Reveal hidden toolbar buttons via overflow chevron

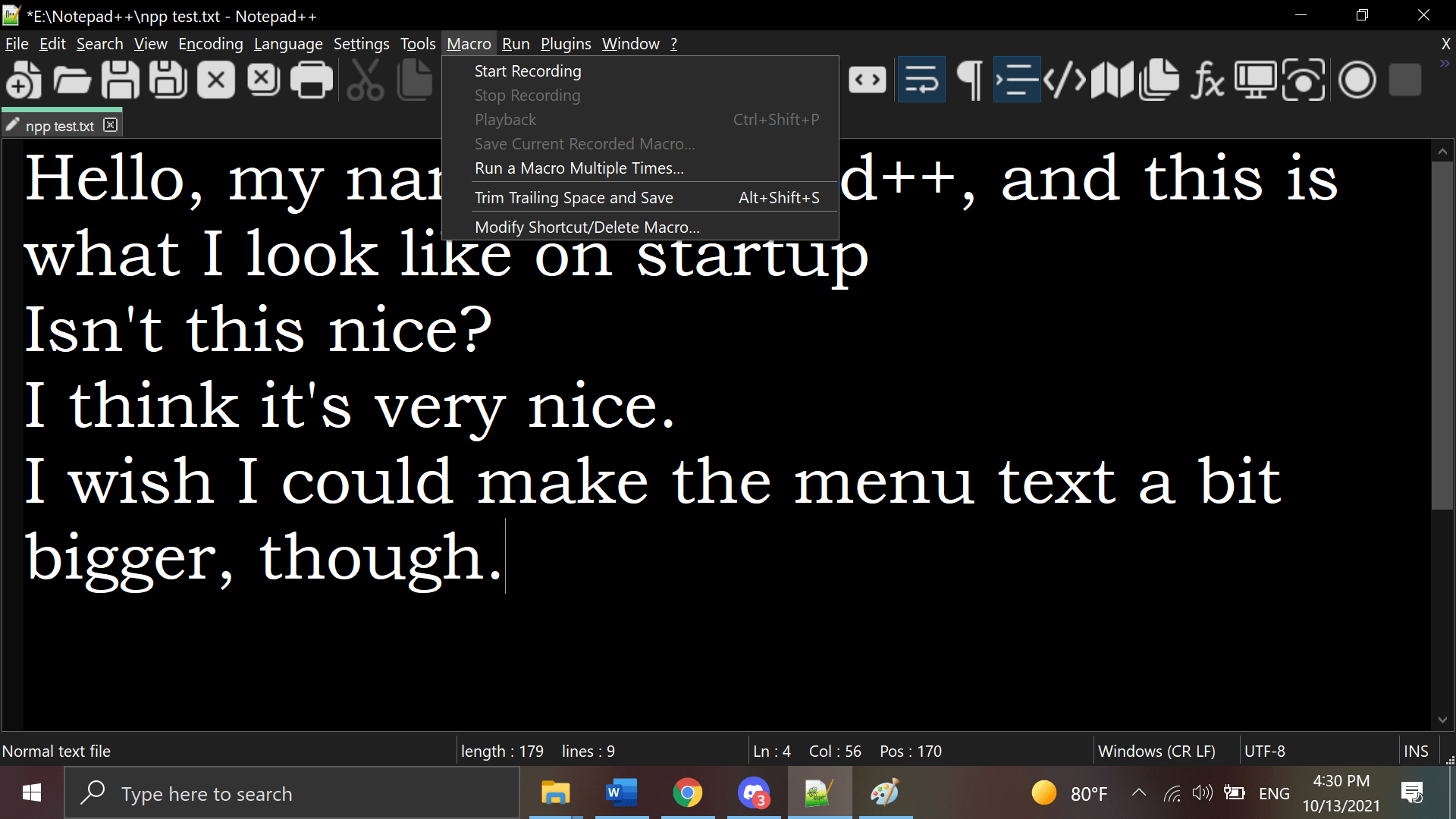coord(1443,64)
